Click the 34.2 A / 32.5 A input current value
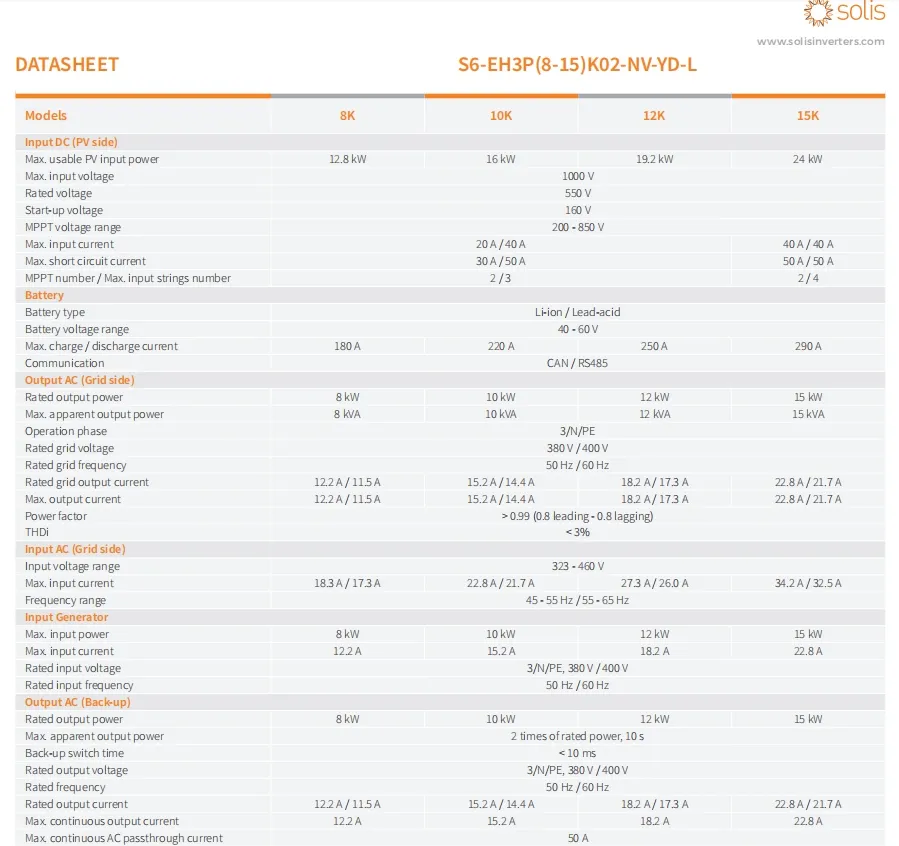Image resolution: width=899 pixels, height=846 pixels. 808,583
